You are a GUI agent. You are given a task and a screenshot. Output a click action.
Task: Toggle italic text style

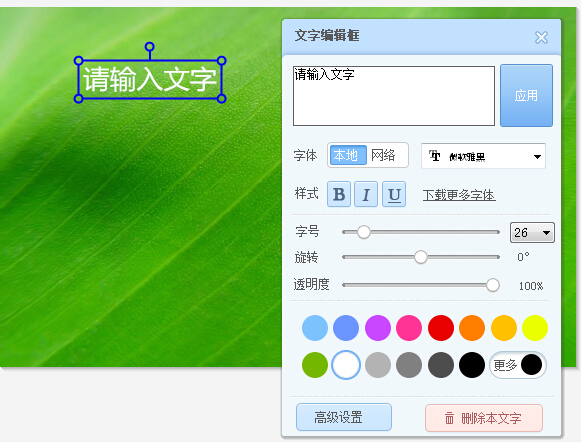pyautogui.click(x=366, y=194)
